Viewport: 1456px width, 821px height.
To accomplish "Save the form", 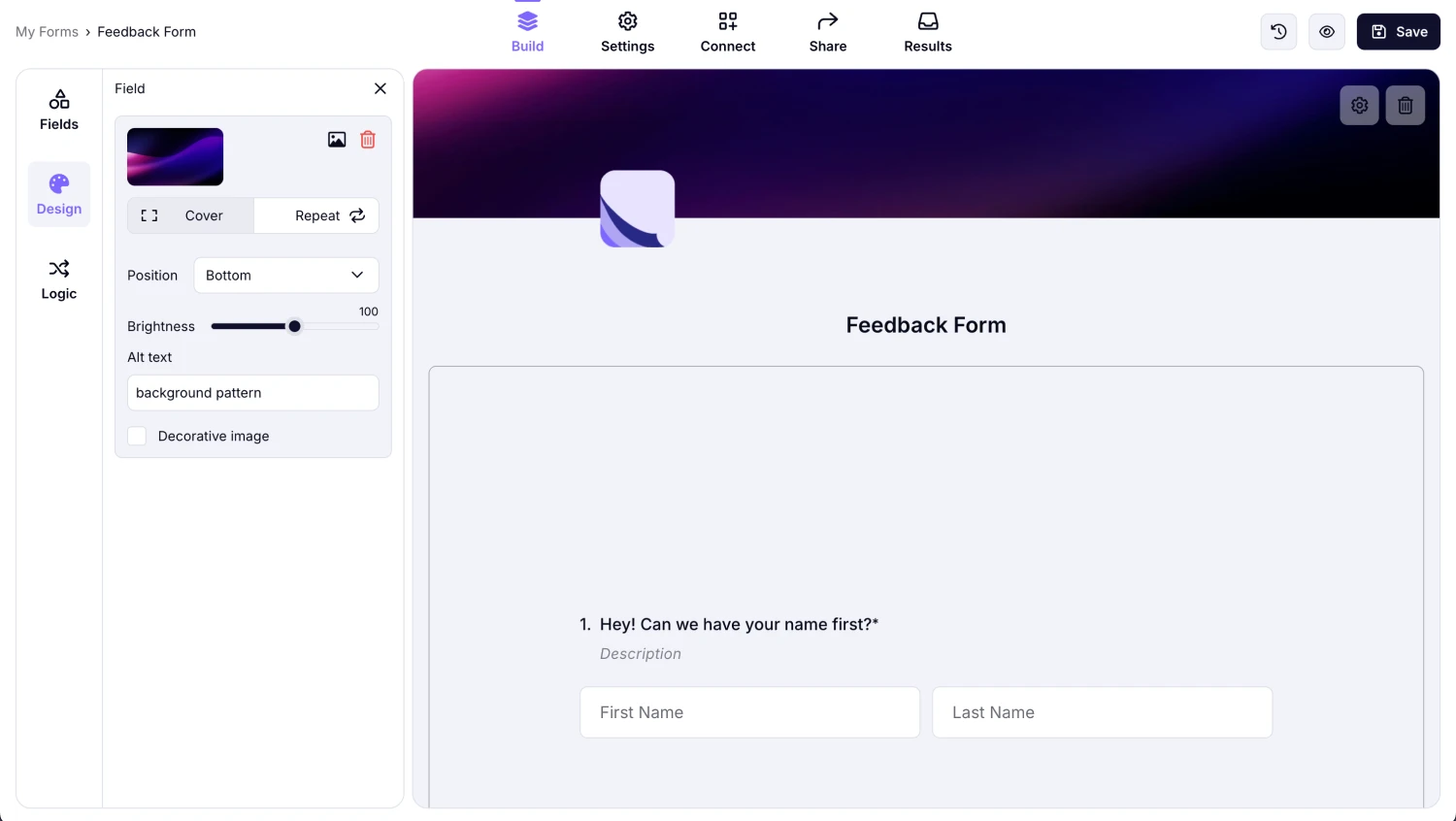I will 1398,32.
